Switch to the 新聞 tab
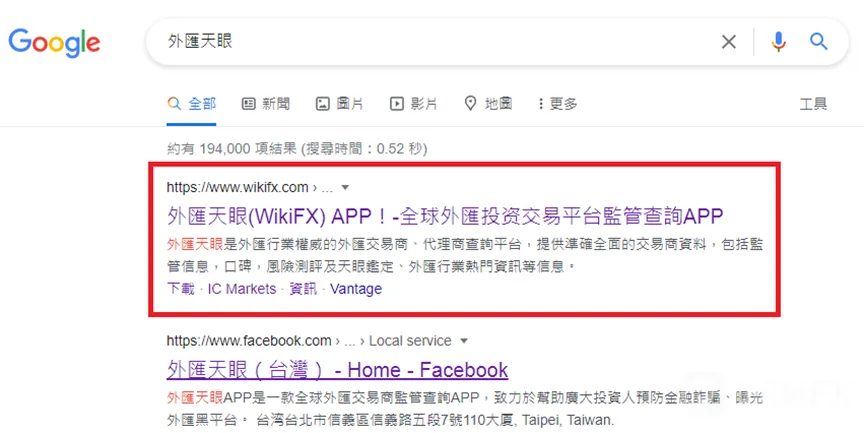The height and width of the screenshot is (433, 864). coord(266,104)
